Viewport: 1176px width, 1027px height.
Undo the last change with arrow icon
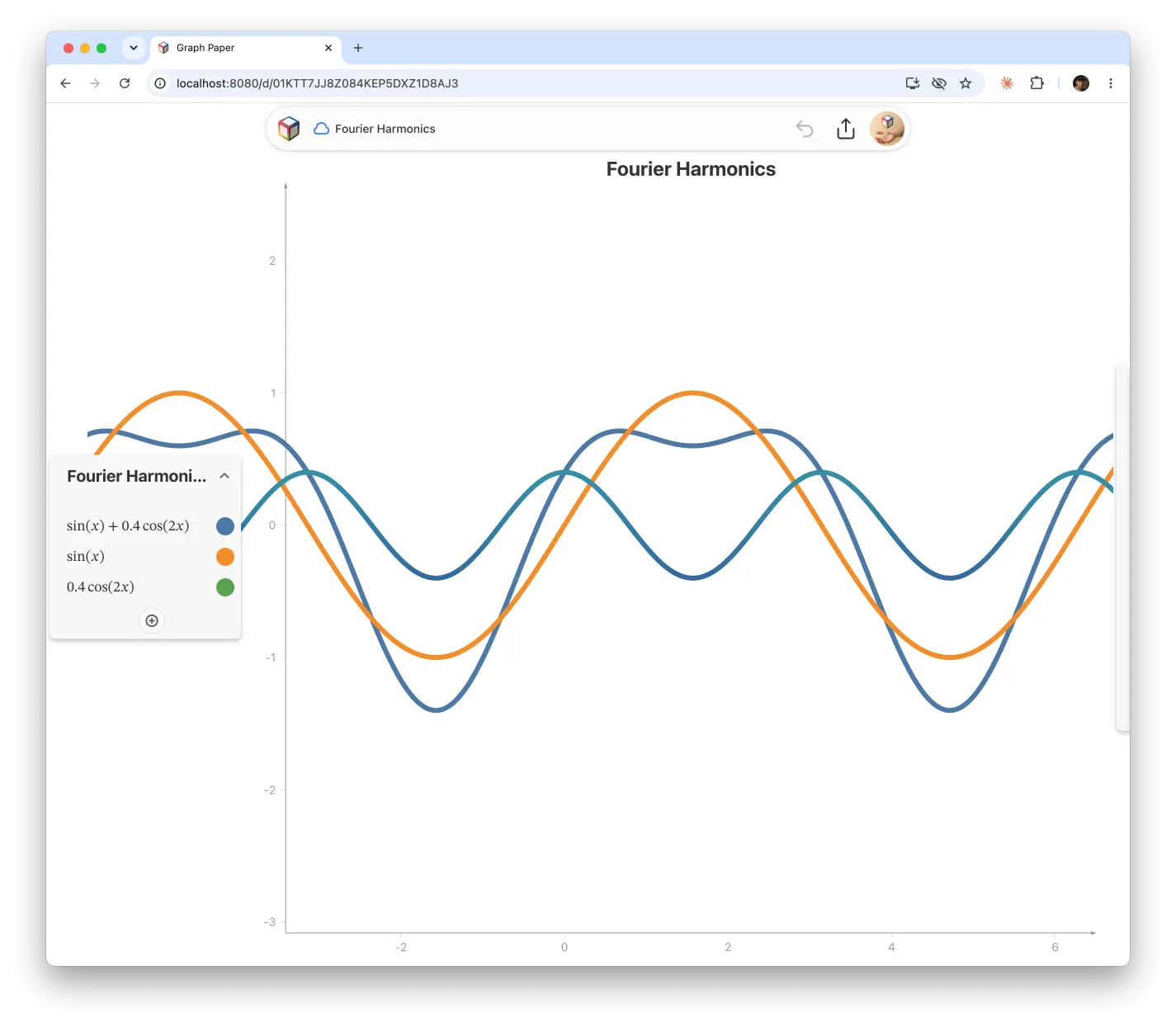[x=805, y=129]
